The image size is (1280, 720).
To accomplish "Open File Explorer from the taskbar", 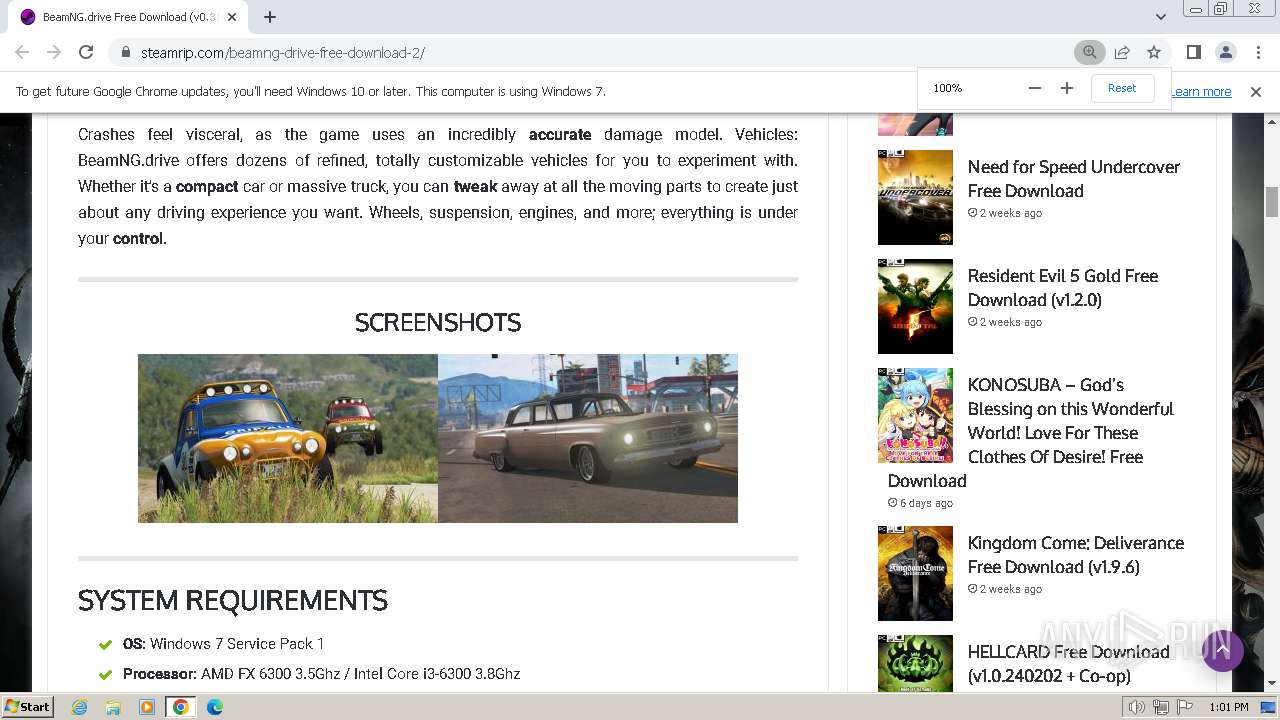I will tap(113, 707).
